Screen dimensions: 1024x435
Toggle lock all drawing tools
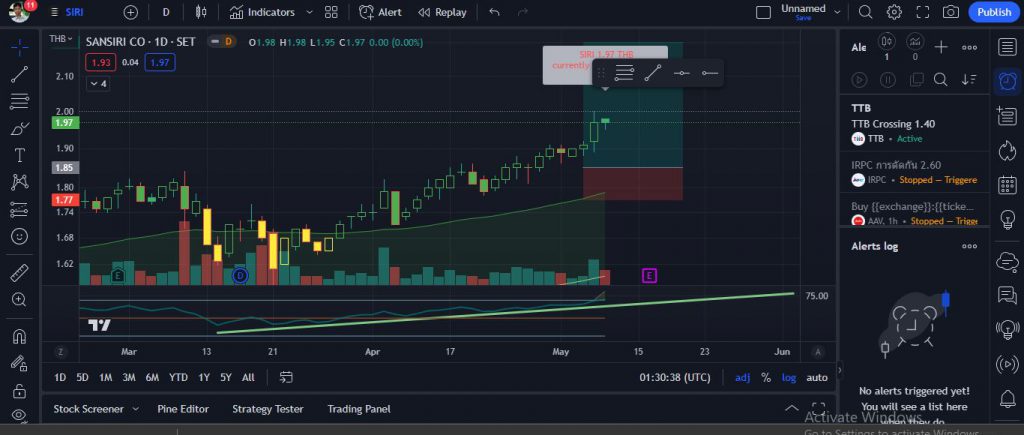[20, 391]
